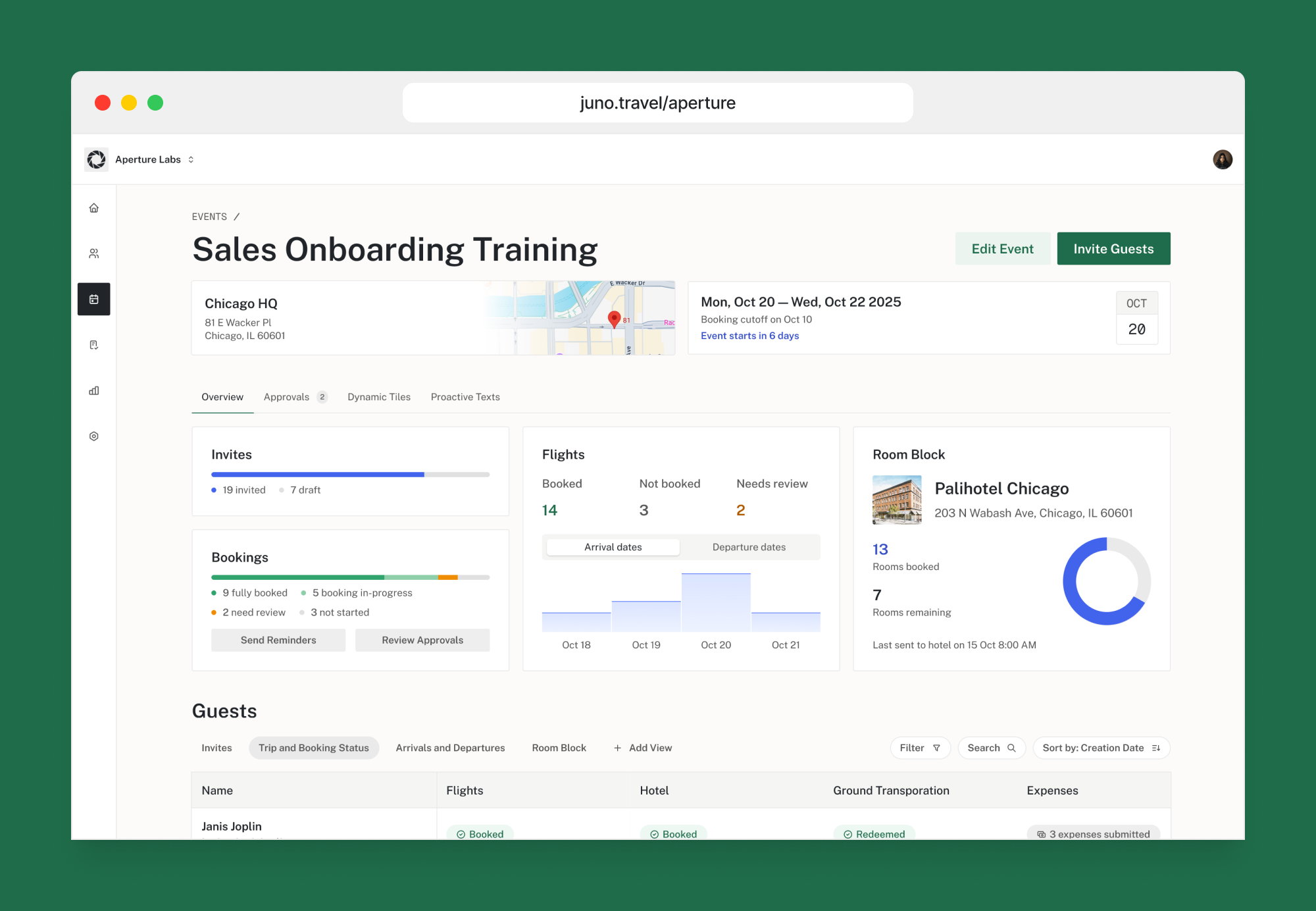Open the Approvals document icon in sidebar
The height and width of the screenshot is (911, 1316).
coord(94,344)
